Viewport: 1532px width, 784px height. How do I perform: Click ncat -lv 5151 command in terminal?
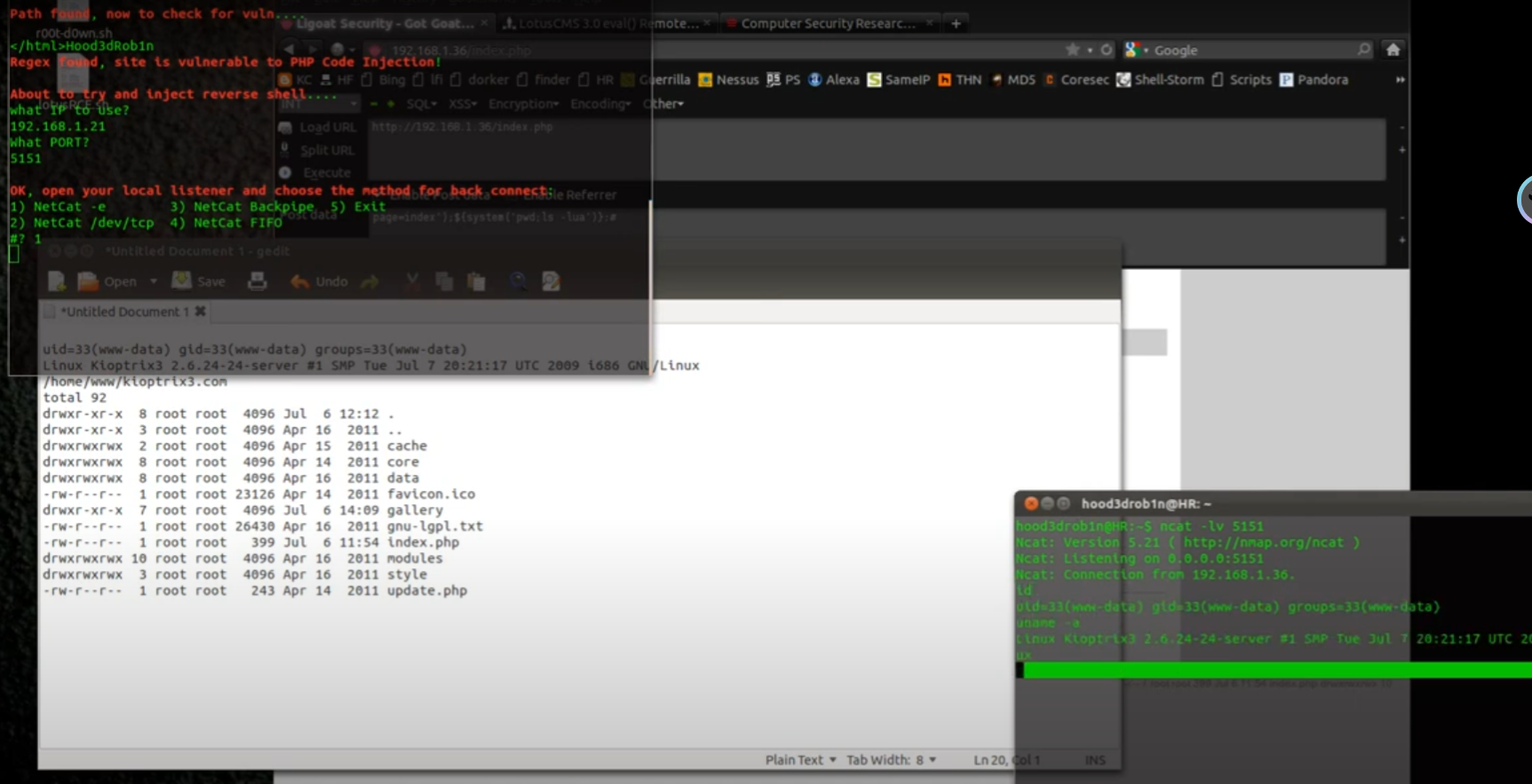click(x=1211, y=527)
